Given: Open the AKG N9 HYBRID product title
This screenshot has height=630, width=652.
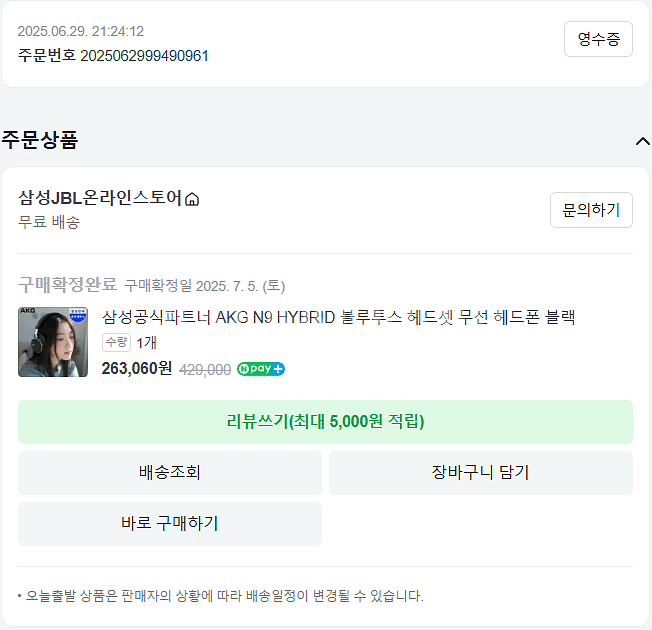Looking at the screenshot, I should (x=338, y=317).
